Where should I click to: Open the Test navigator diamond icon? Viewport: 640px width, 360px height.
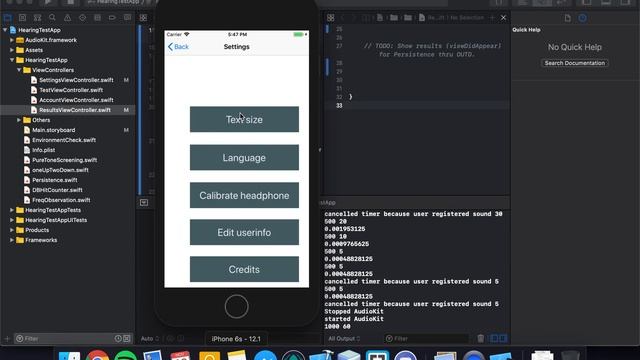82,18
